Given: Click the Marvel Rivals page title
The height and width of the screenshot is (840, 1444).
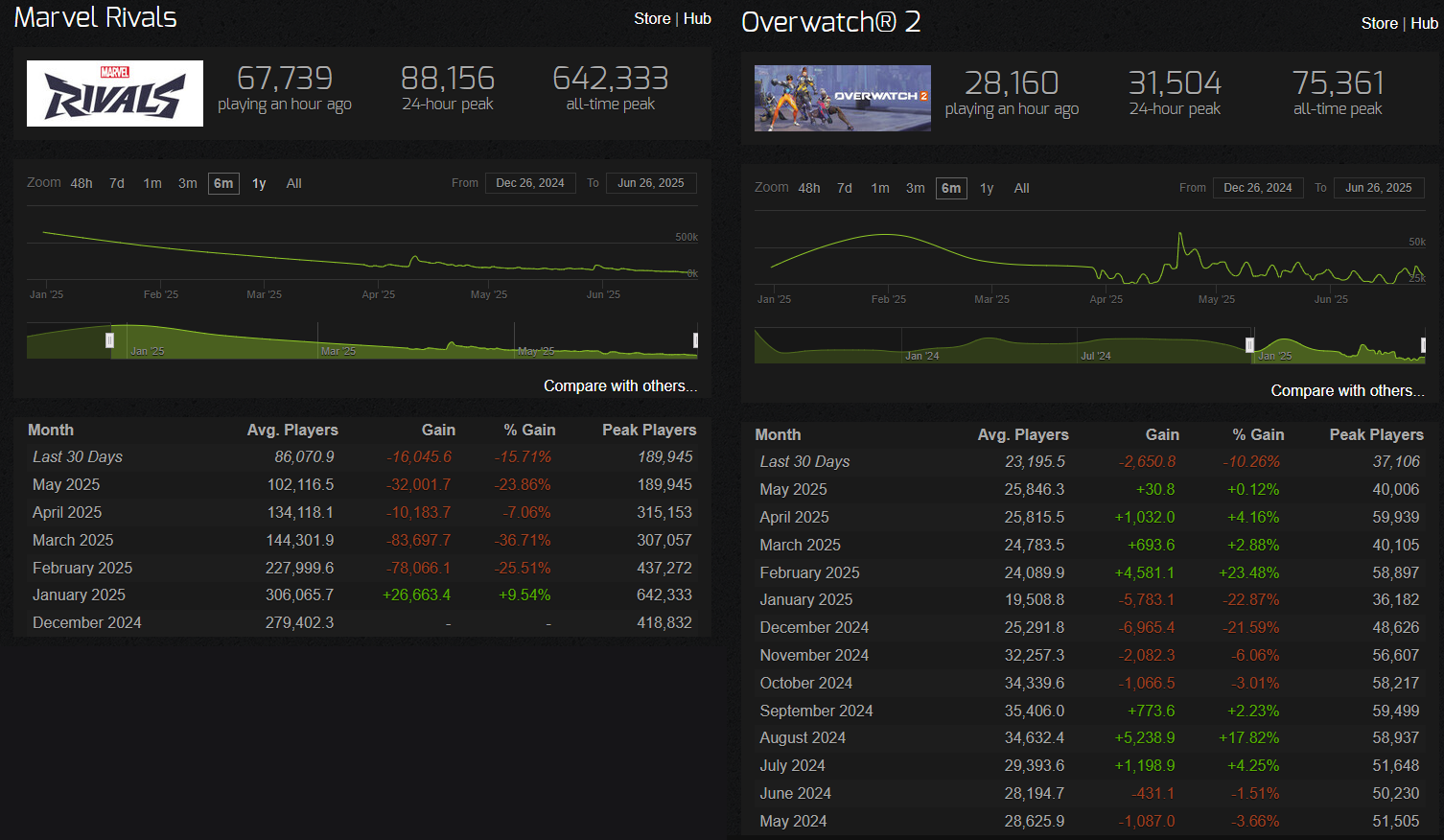Looking at the screenshot, I should click(x=96, y=17).
